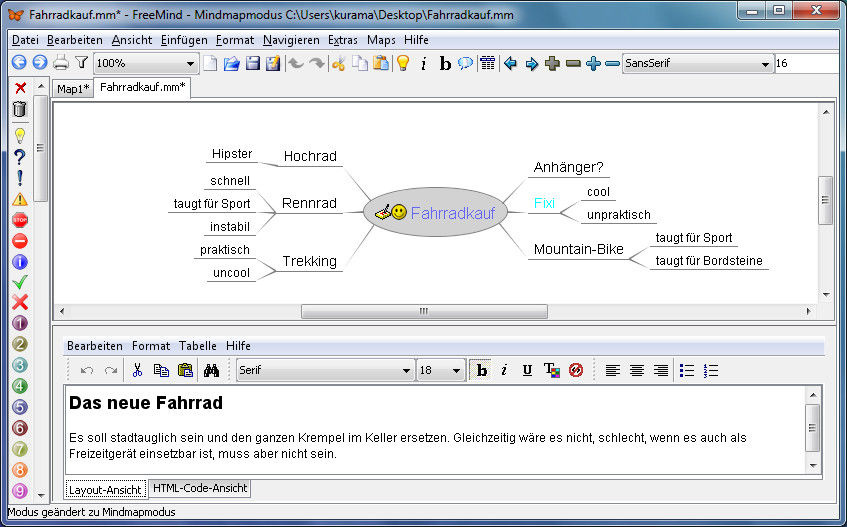Expand the editor font size 18 dropdown
847x527 pixels.
[456, 370]
